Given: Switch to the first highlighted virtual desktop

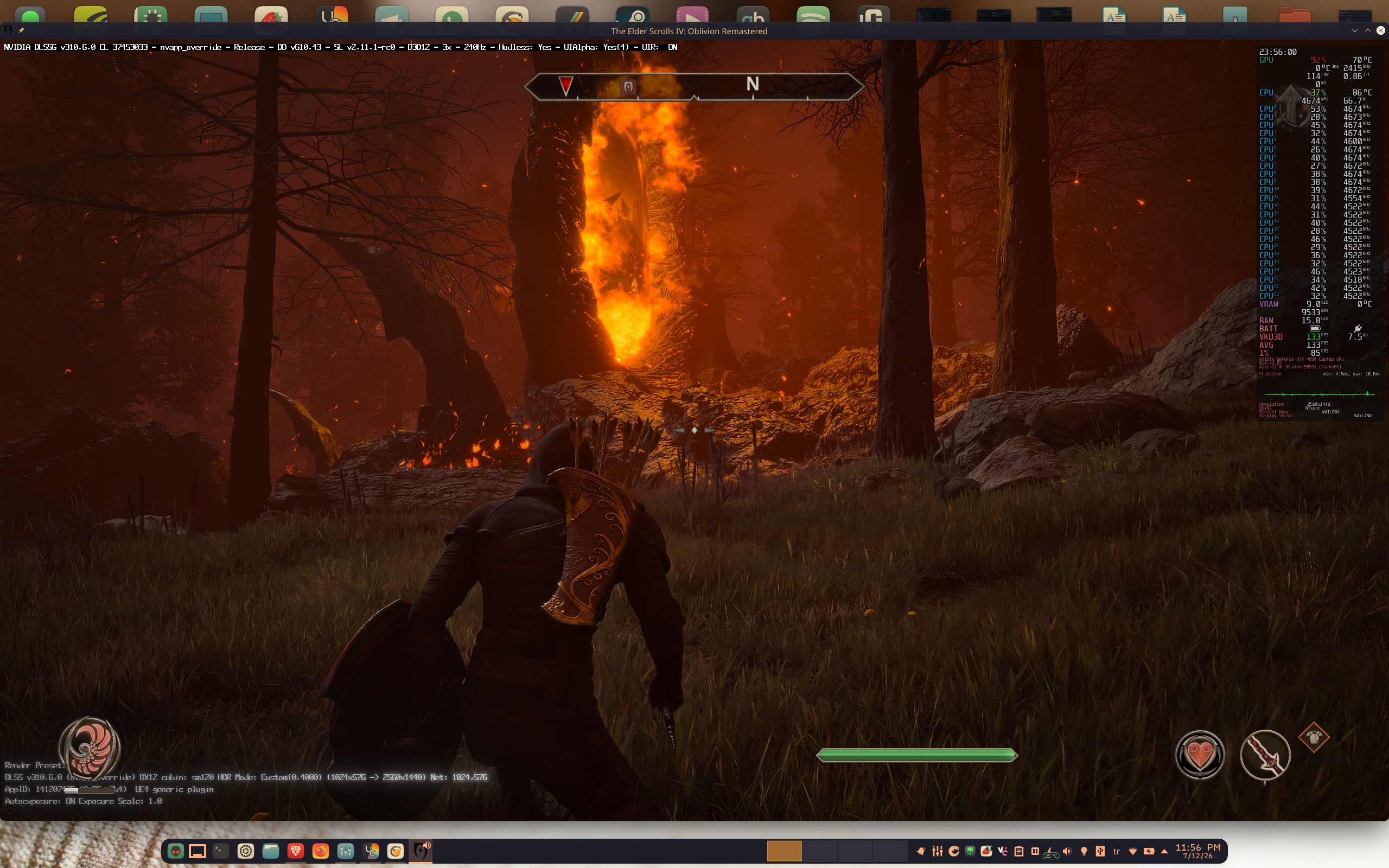Looking at the screenshot, I should [784, 851].
